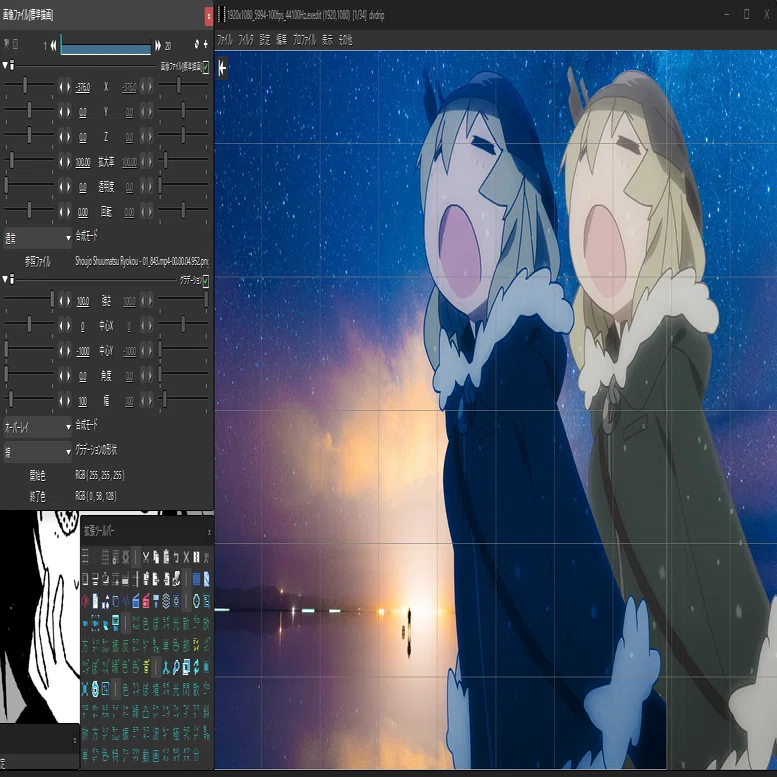Click the 境 filter icon in 拡張ツールバー
Image resolution: width=777 pixels, height=777 pixels.
pos(156,689)
